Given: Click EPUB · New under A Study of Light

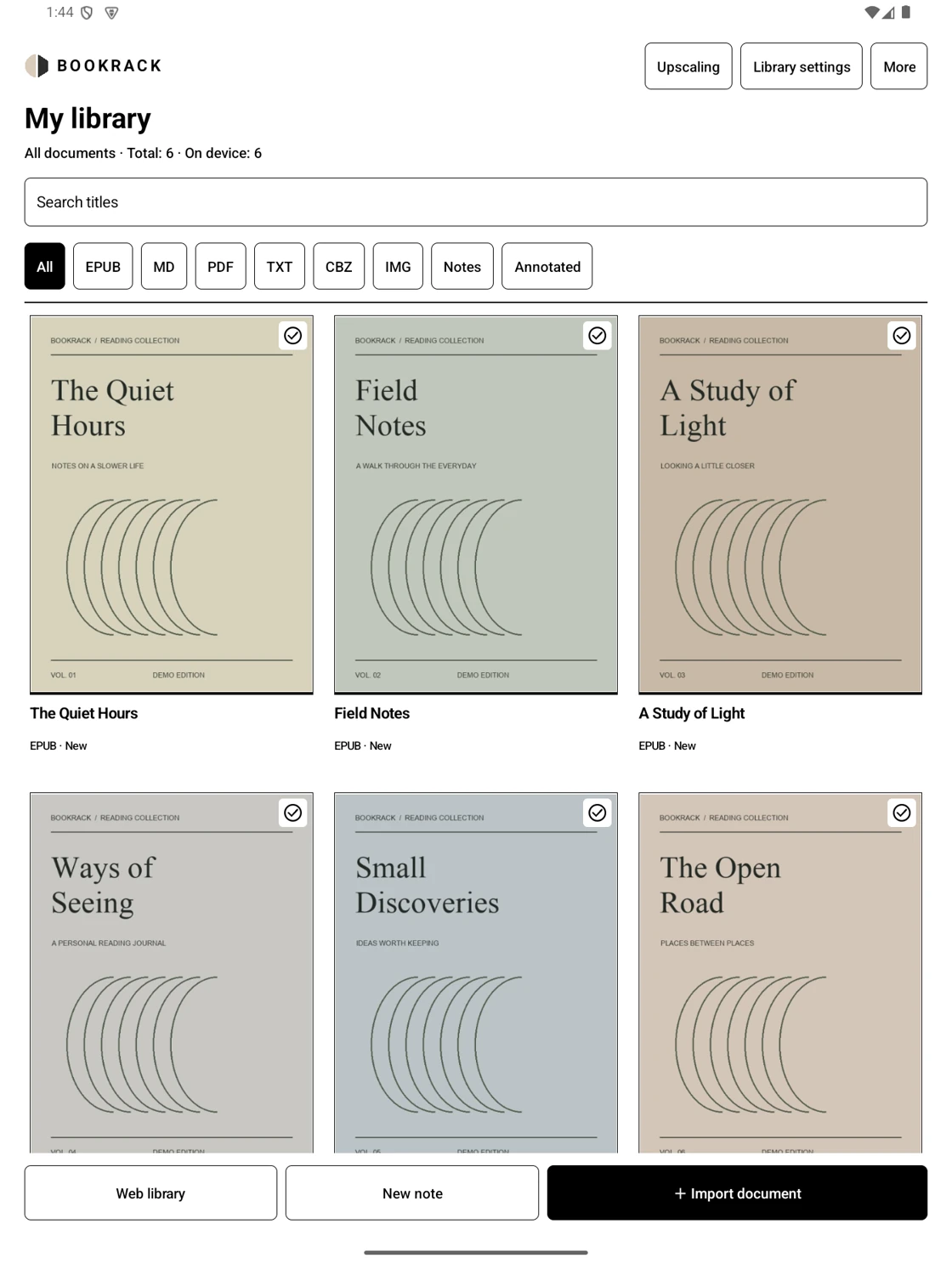Looking at the screenshot, I should click(667, 745).
